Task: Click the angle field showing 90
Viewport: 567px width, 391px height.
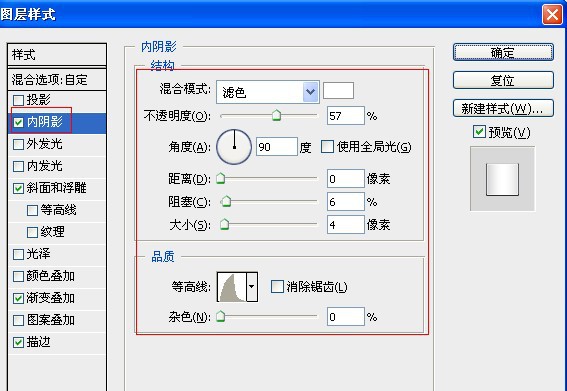Action: point(277,147)
